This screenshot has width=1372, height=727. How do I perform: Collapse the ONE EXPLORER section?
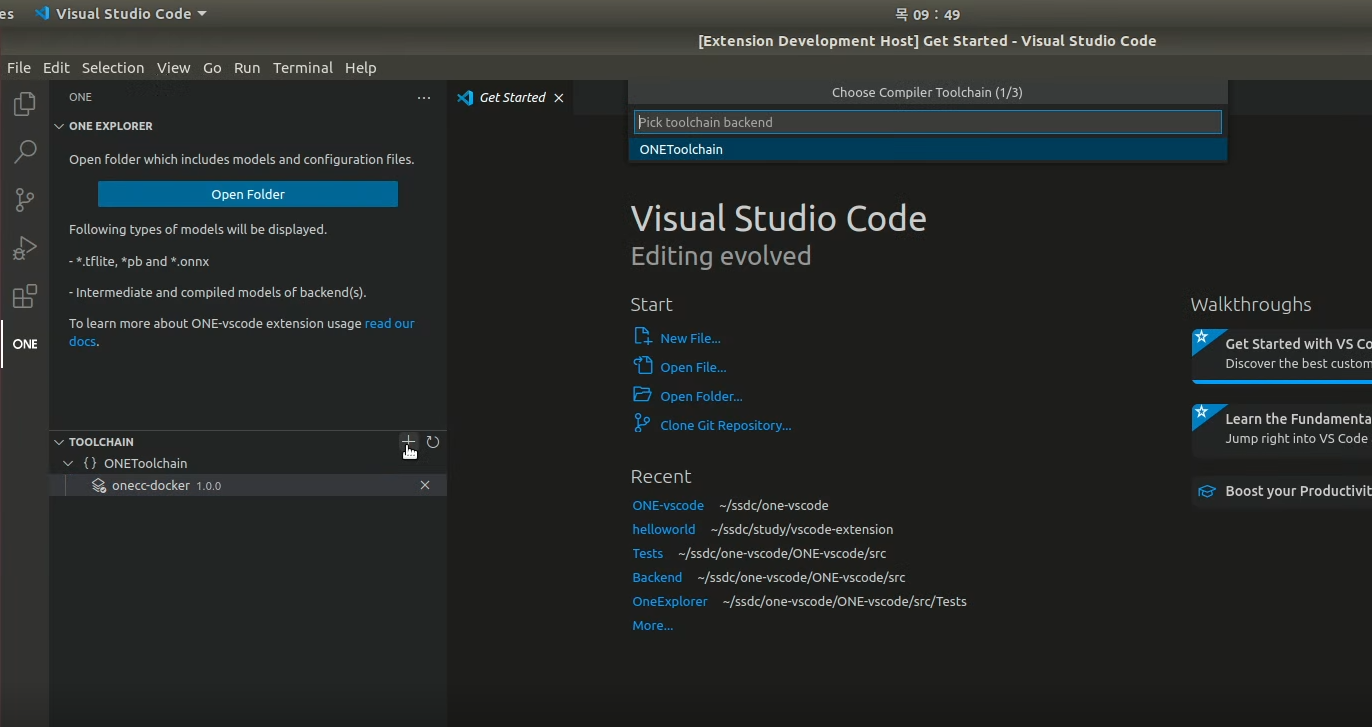[x=58, y=126]
